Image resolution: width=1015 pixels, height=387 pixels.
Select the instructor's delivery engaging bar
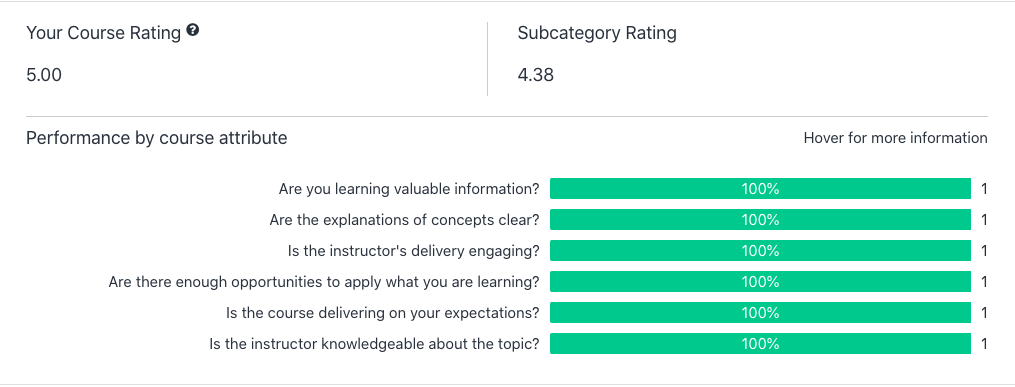tap(760, 251)
